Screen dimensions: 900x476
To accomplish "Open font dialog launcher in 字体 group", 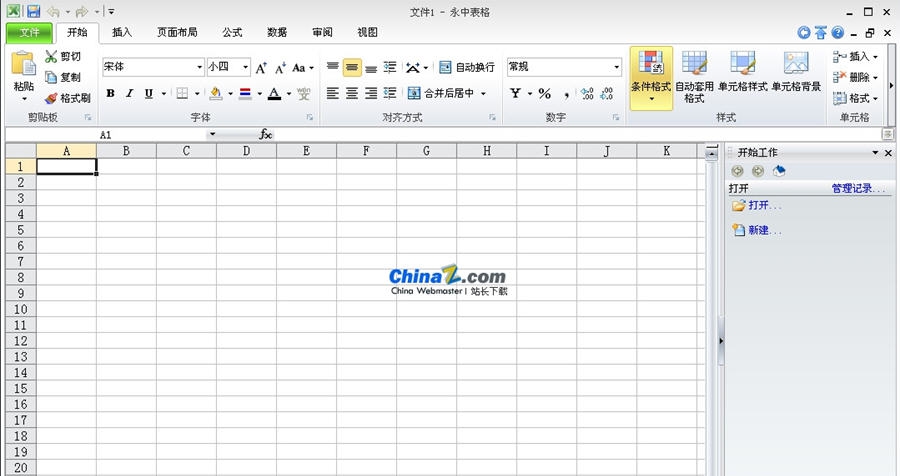I will (x=310, y=117).
